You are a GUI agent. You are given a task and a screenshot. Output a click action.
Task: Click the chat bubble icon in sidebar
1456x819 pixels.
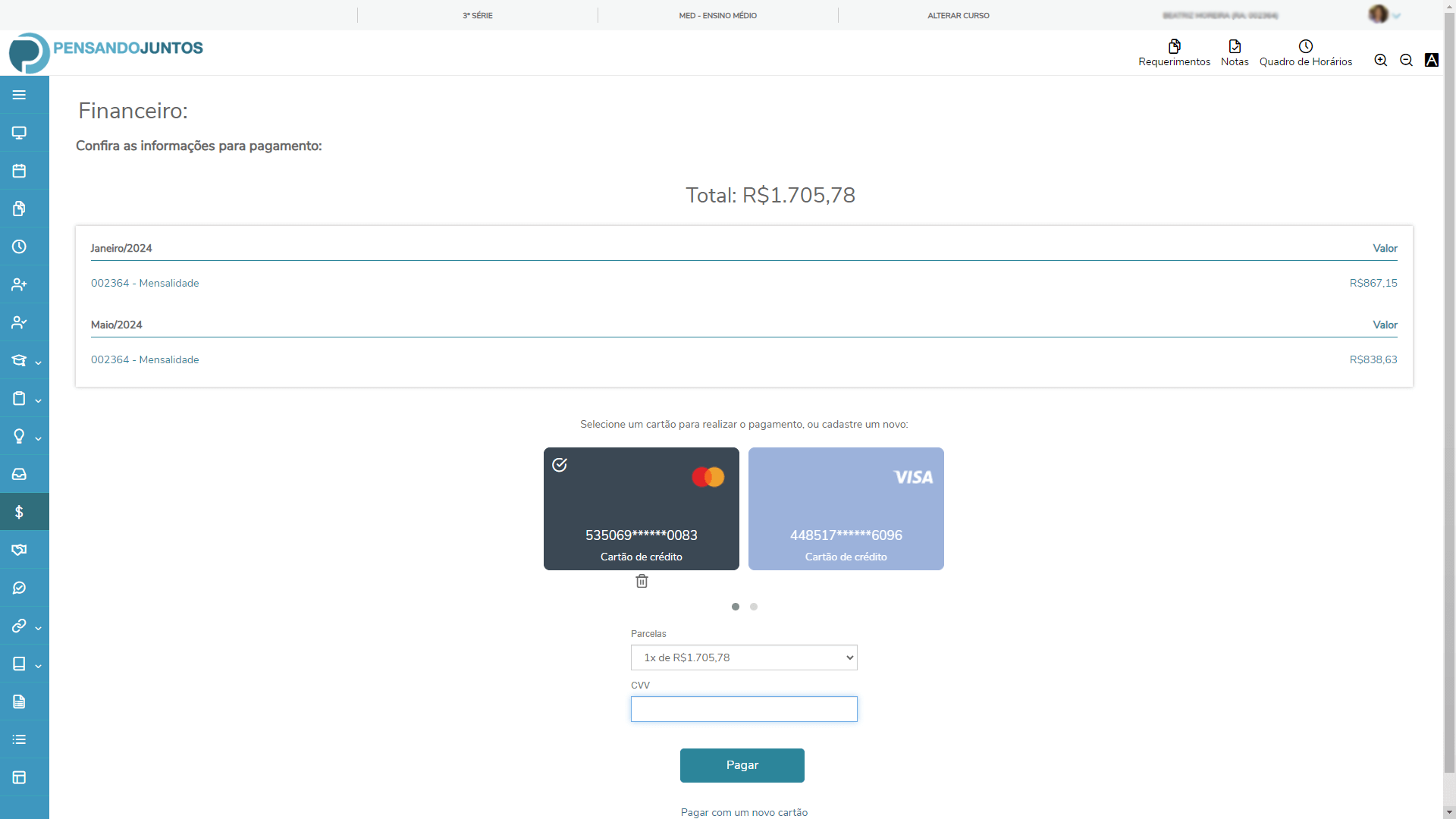(19, 588)
